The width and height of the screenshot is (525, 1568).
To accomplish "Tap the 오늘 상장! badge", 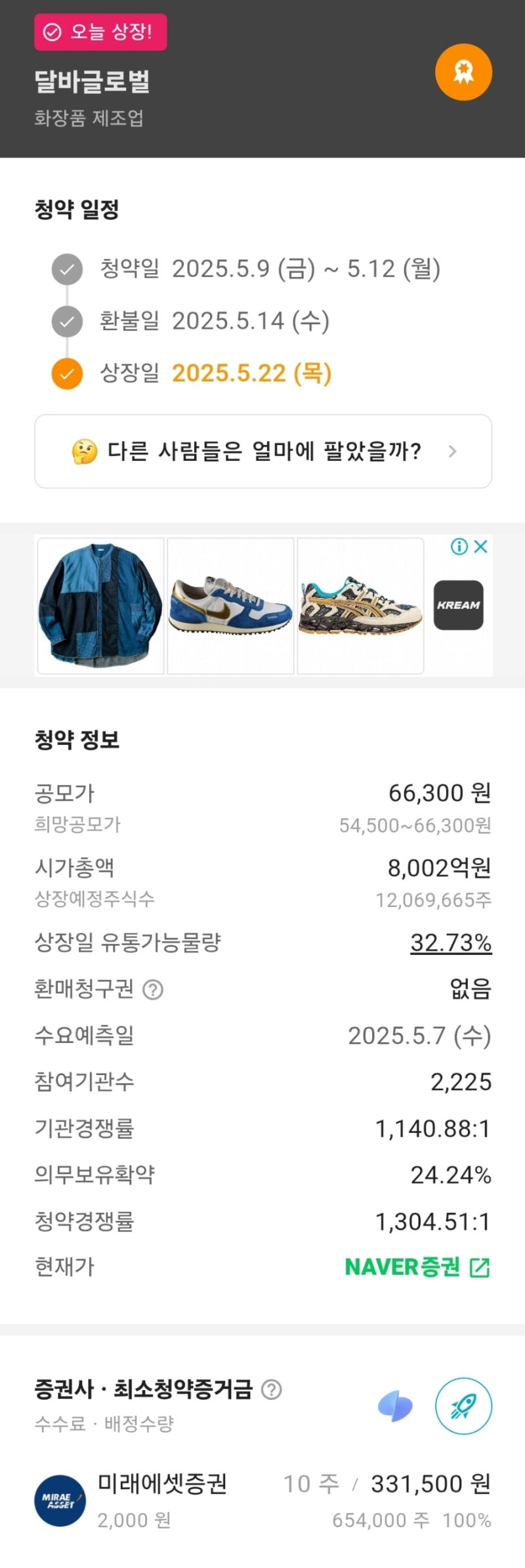I will tap(100, 32).
